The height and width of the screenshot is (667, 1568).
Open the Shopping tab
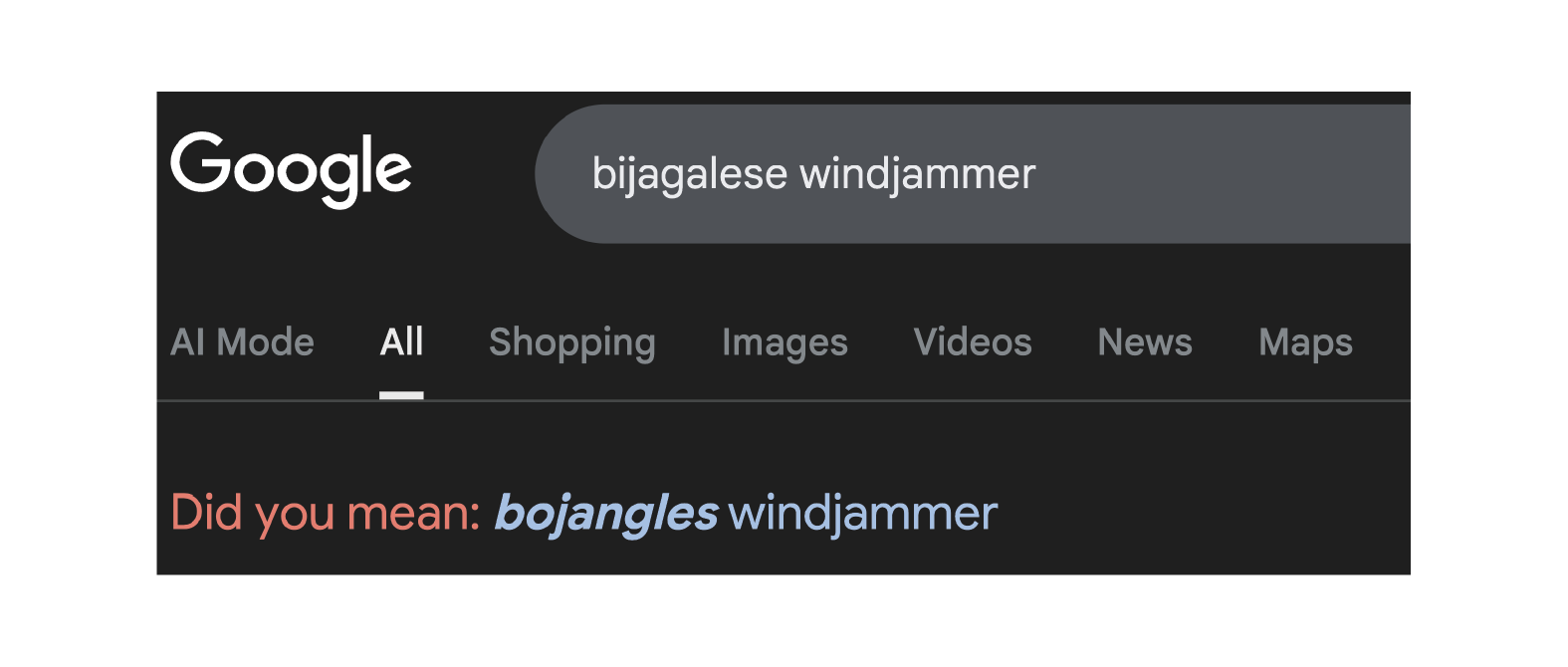coord(572,343)
